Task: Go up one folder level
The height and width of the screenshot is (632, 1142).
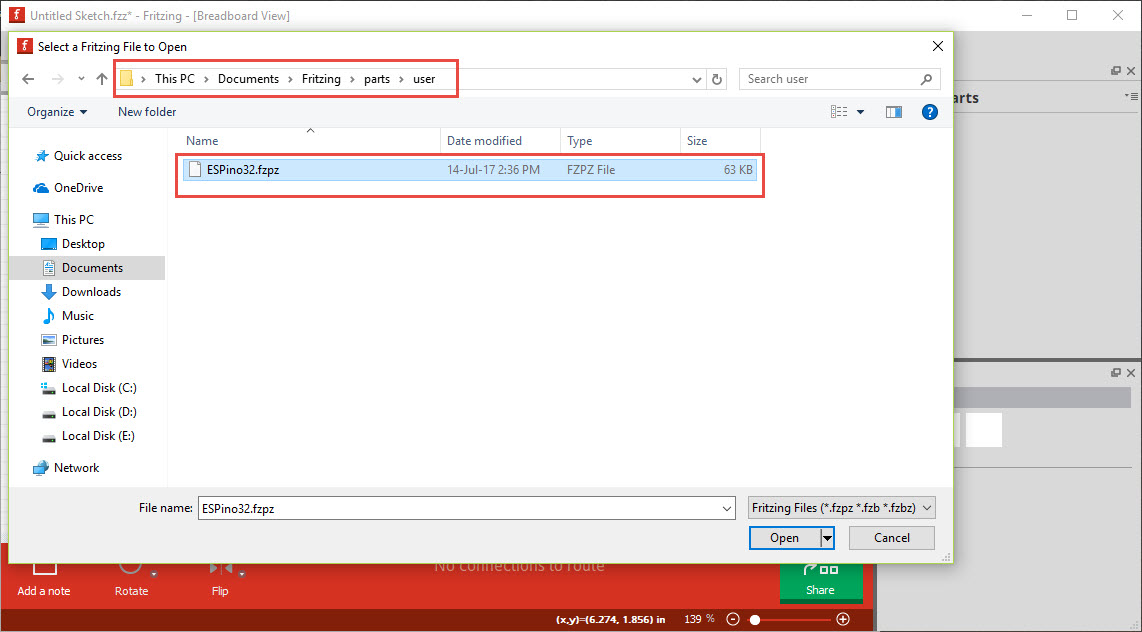Action: click(102, 79)
